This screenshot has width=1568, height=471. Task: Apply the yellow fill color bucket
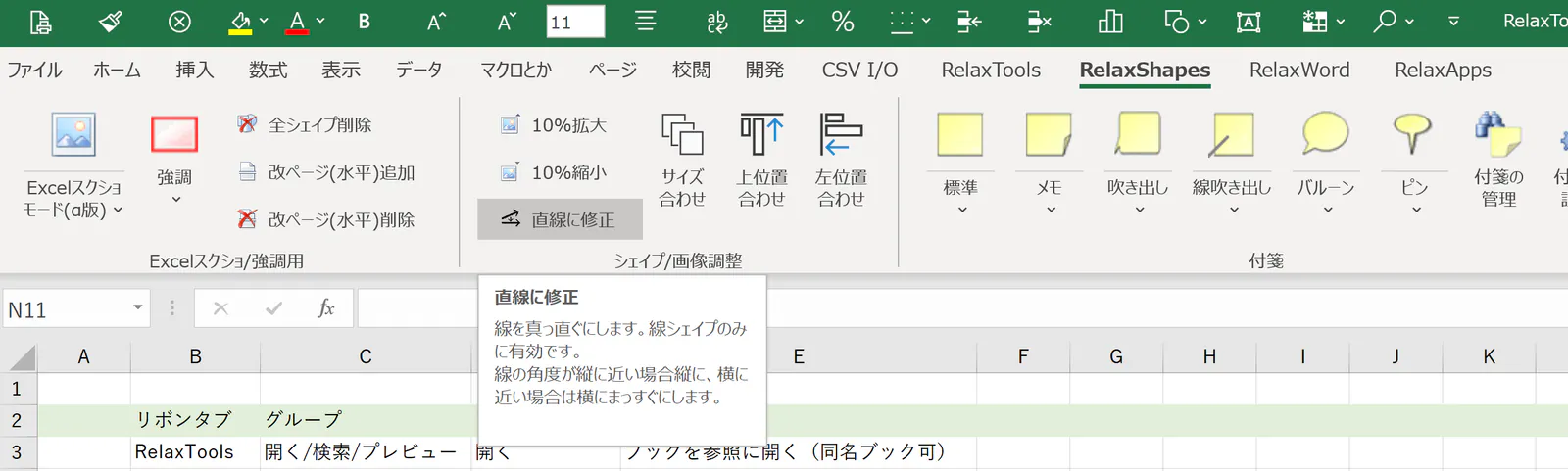point(240,22)
